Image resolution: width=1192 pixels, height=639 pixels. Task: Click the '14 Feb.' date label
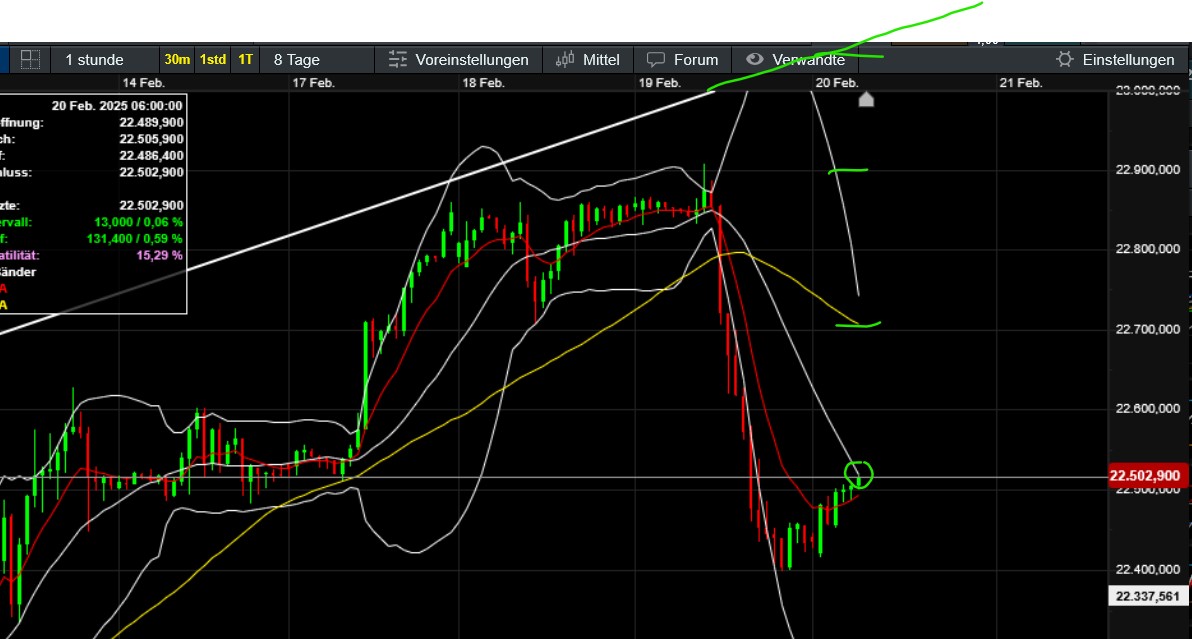(x=144, y=83)
